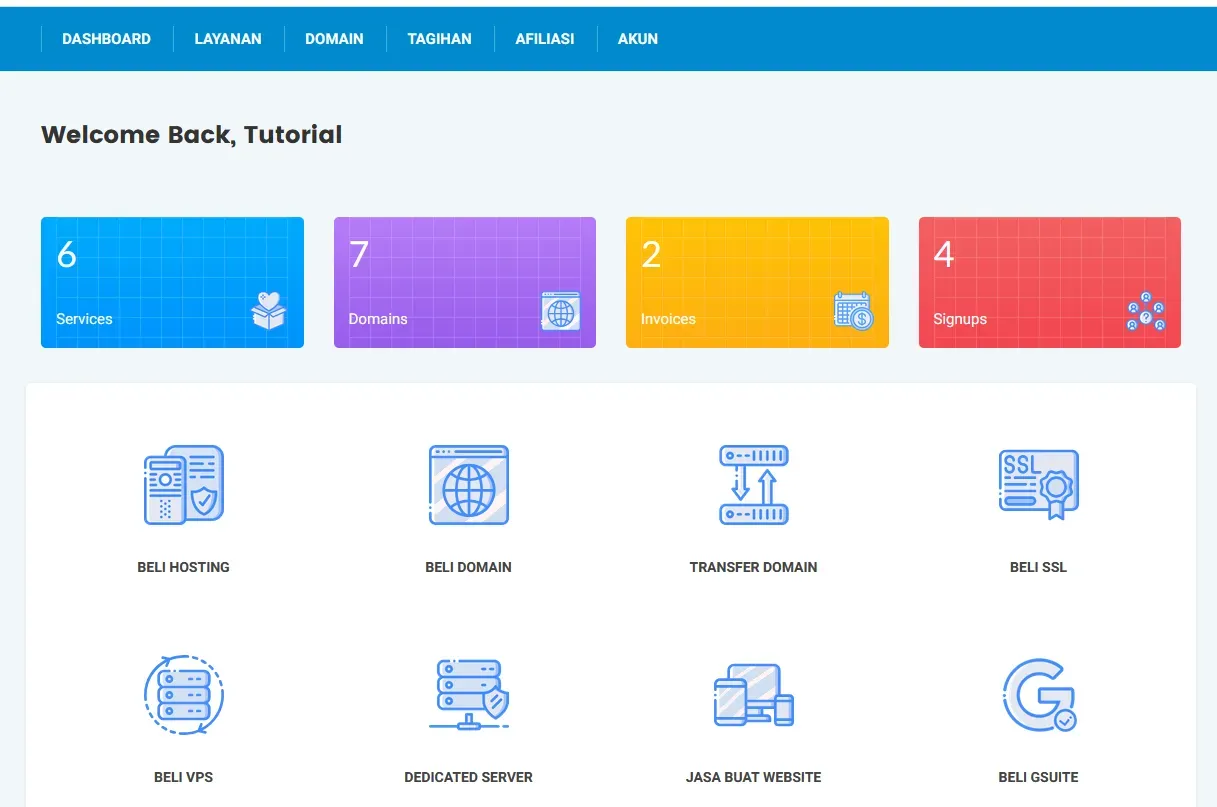The height and width of the screenshot is (807, 1217).
Task: Click the BELI VPS label
Action: pos(184,777)
